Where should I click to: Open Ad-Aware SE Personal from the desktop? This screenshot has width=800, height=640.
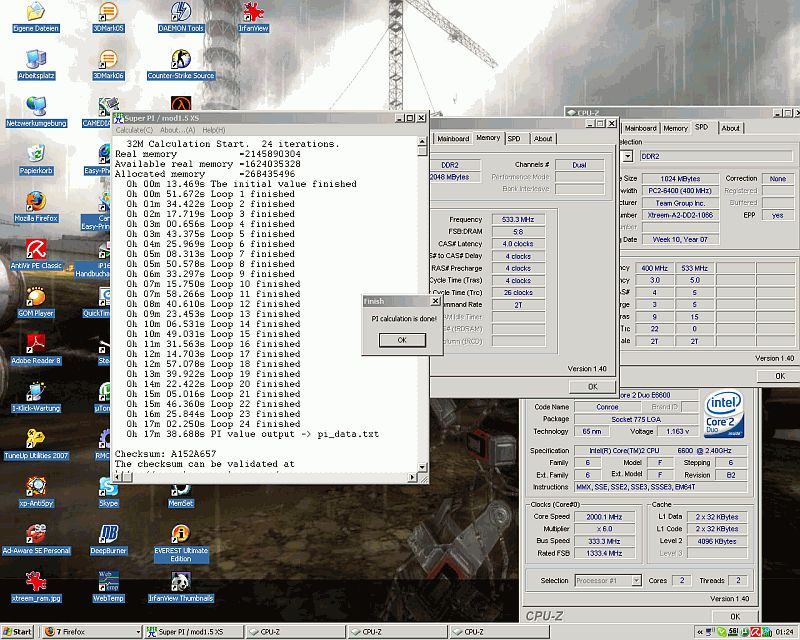pyautogui.click(x=36, y=539)
